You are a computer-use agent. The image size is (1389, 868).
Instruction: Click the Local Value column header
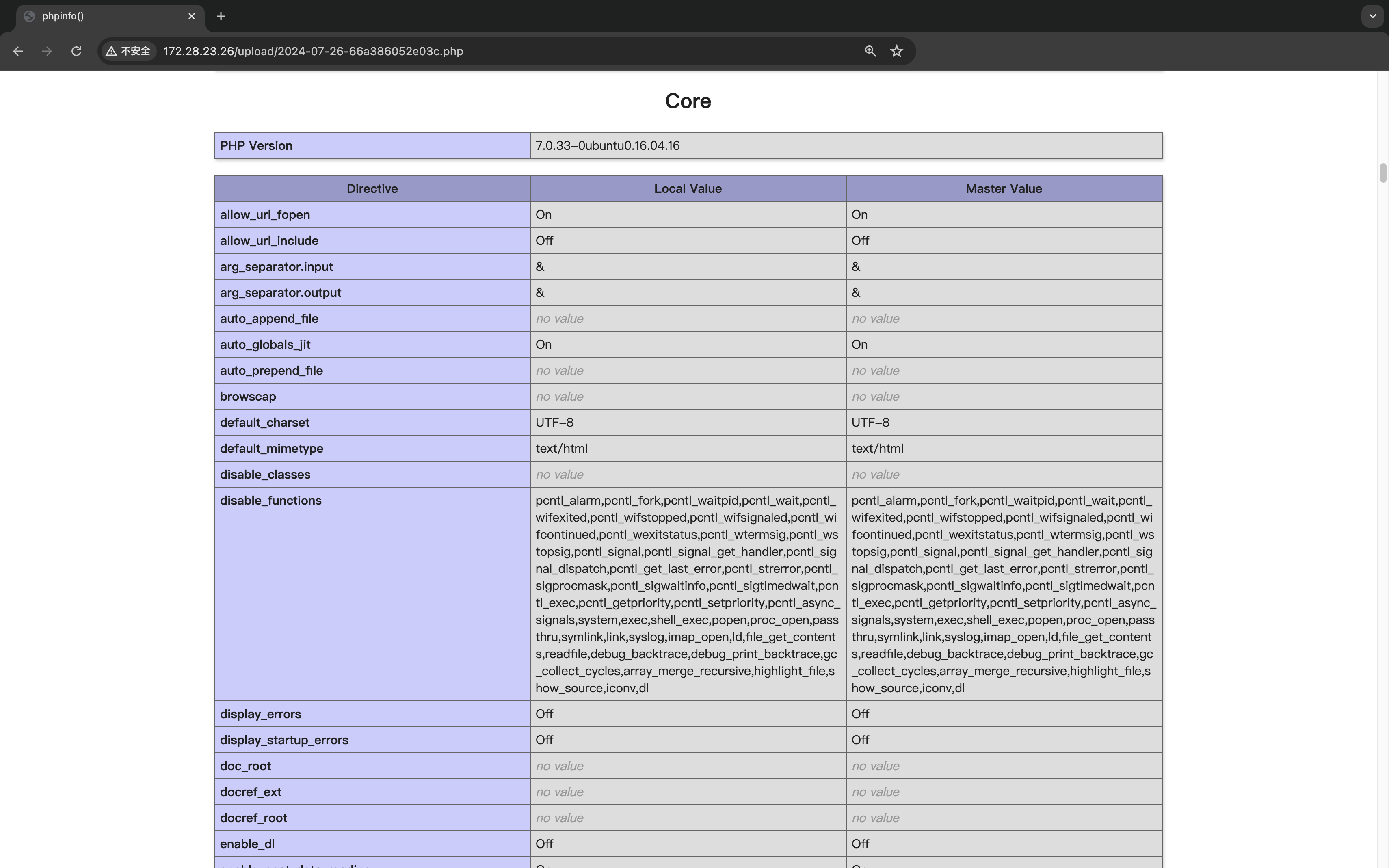(687, 188)
